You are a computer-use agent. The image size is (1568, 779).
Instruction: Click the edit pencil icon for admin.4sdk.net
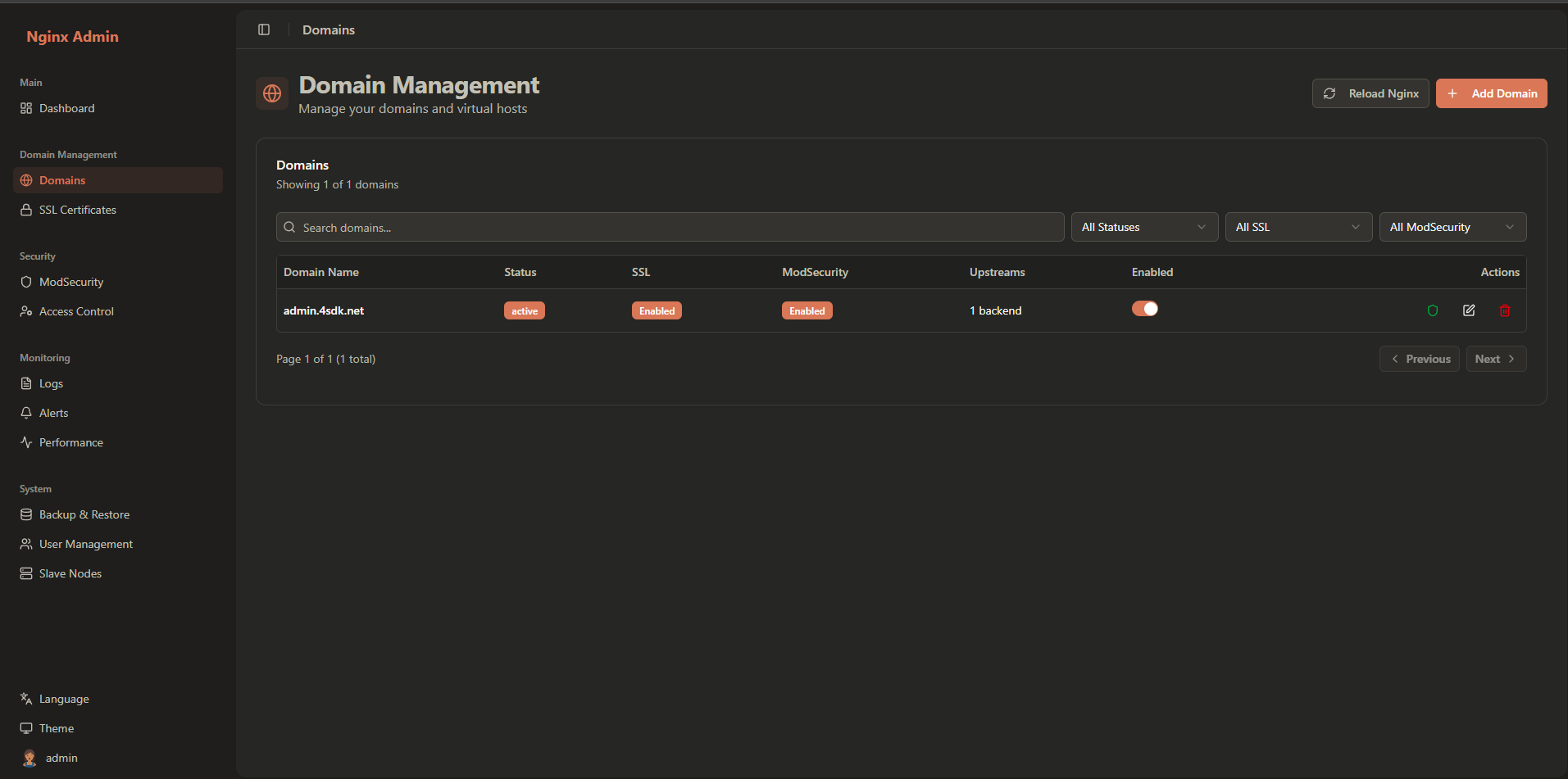(1469, 310)
